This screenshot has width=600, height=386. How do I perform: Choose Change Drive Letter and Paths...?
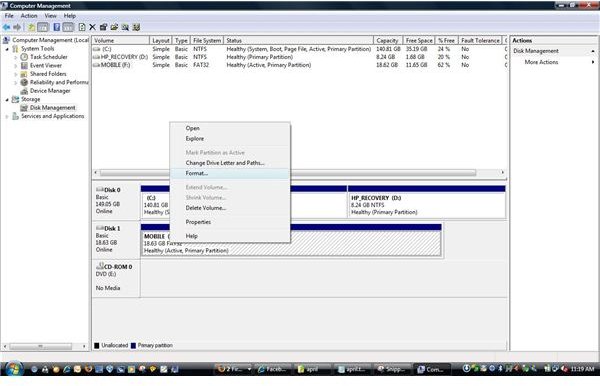pyautogui.click(x=230, y=163)
